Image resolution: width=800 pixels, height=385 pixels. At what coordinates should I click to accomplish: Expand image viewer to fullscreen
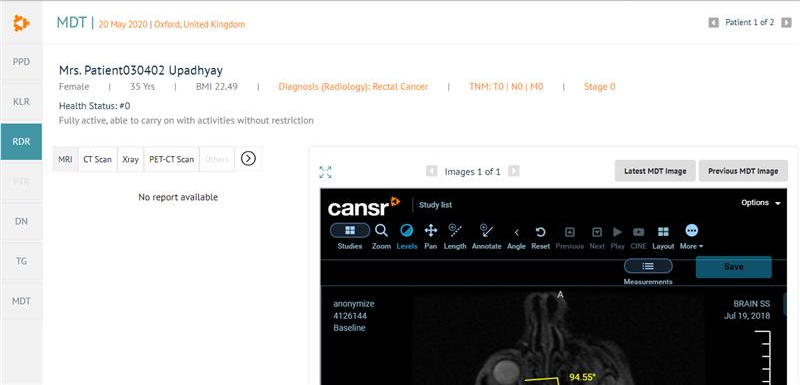click(x=325, y=172)
